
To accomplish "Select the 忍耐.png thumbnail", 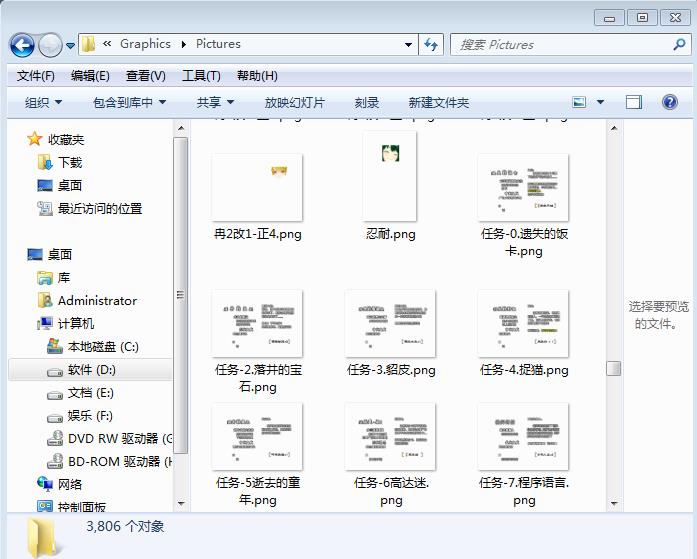I will coord(390,176).
